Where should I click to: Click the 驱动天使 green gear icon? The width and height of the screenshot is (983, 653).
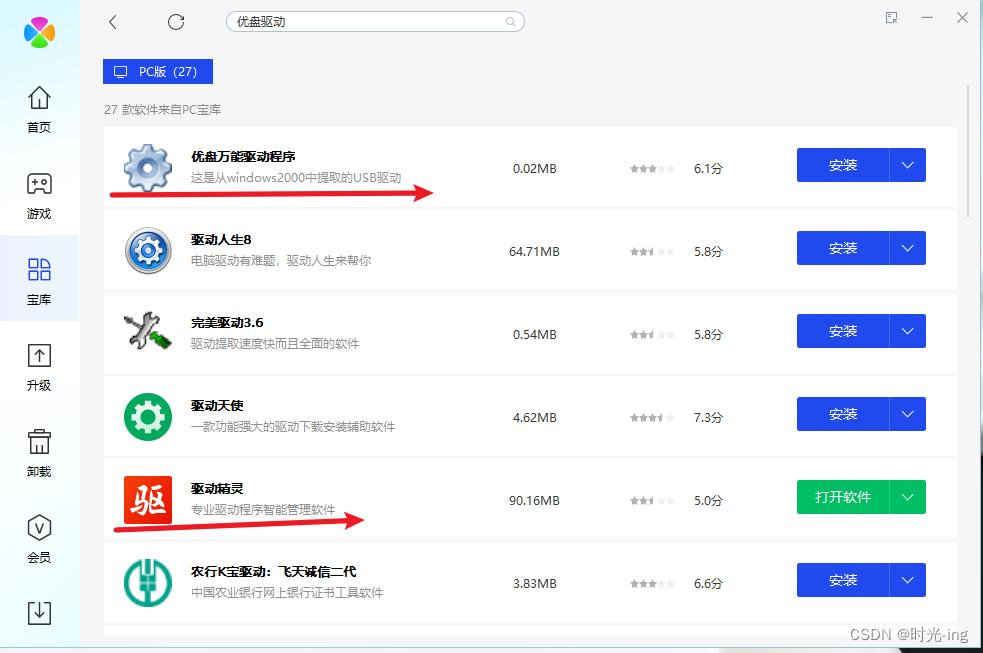point(148,417)
